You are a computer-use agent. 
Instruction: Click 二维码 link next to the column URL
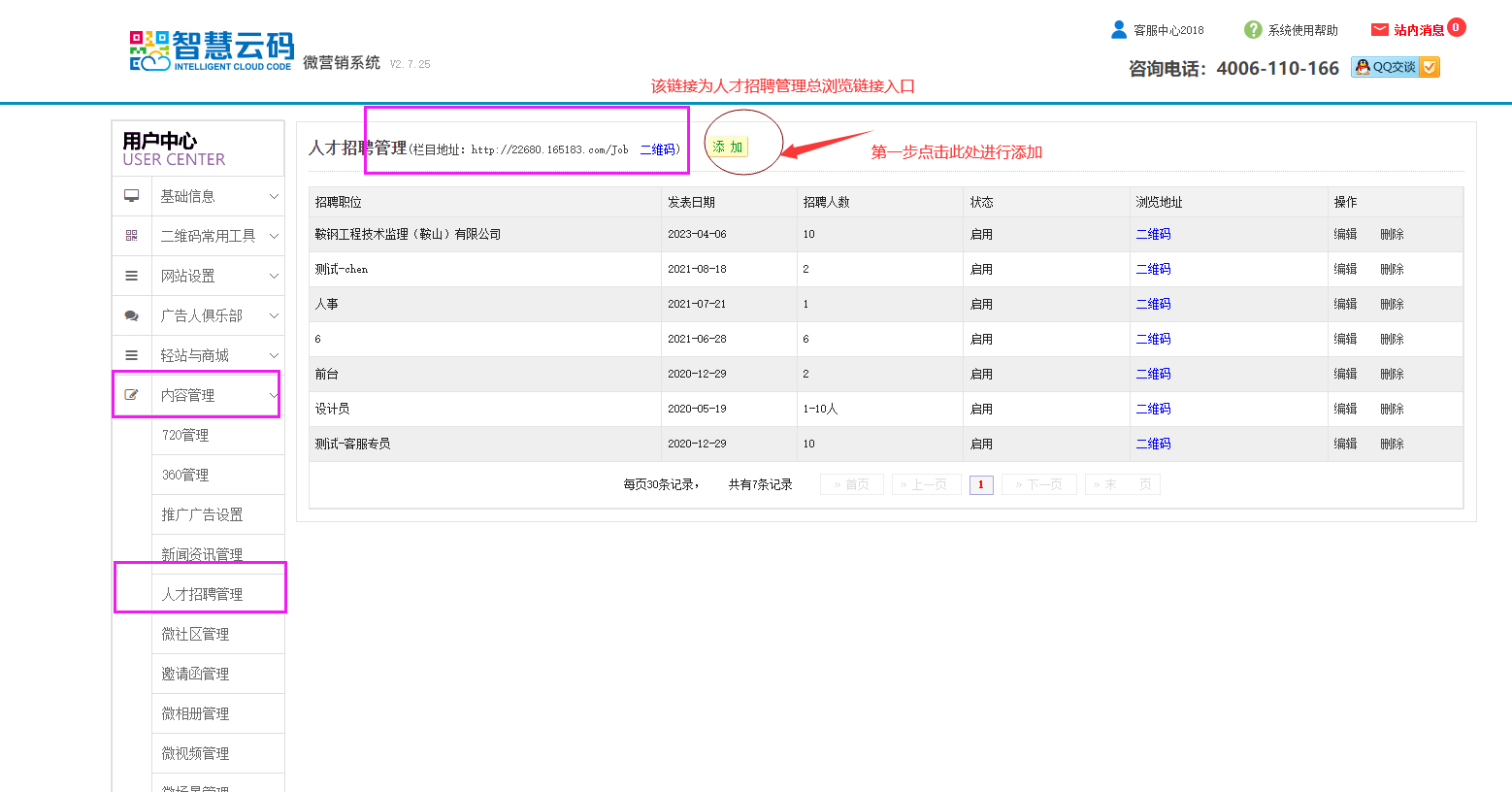click(x=657, y=149)
